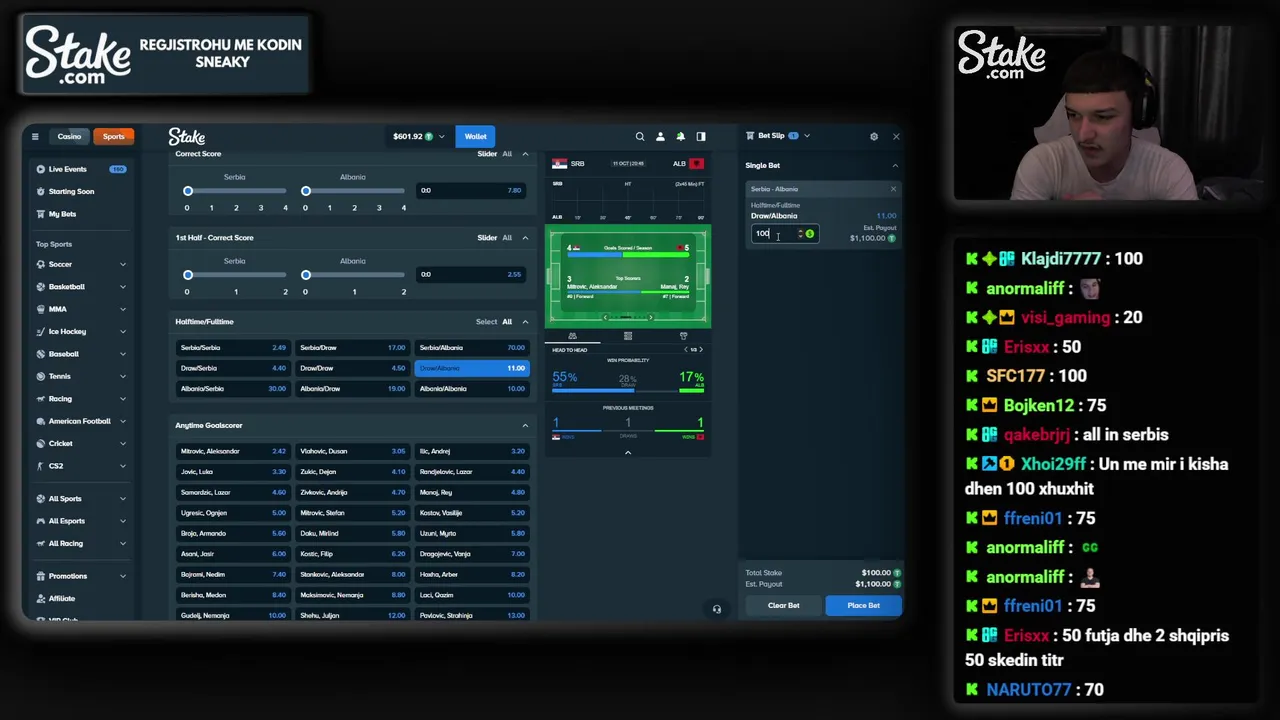Image resolution: width=1280 pixels, height=720 pixels.
Task: Go to next pitch widget slide arrow
Action: click(x=651, y=318)
